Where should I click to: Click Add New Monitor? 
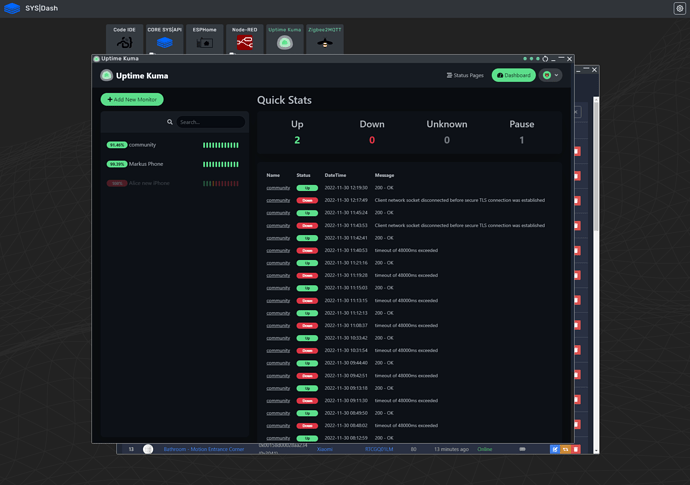pyautogui.click(x=132, y=99)
